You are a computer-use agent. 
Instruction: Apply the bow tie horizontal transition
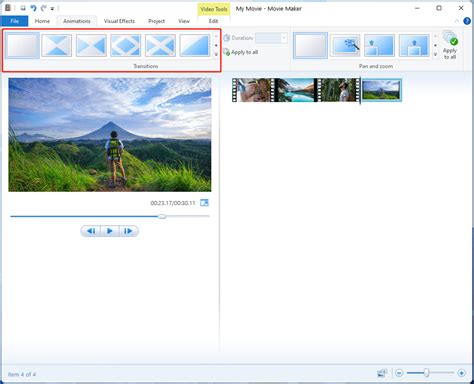(91, 45)
